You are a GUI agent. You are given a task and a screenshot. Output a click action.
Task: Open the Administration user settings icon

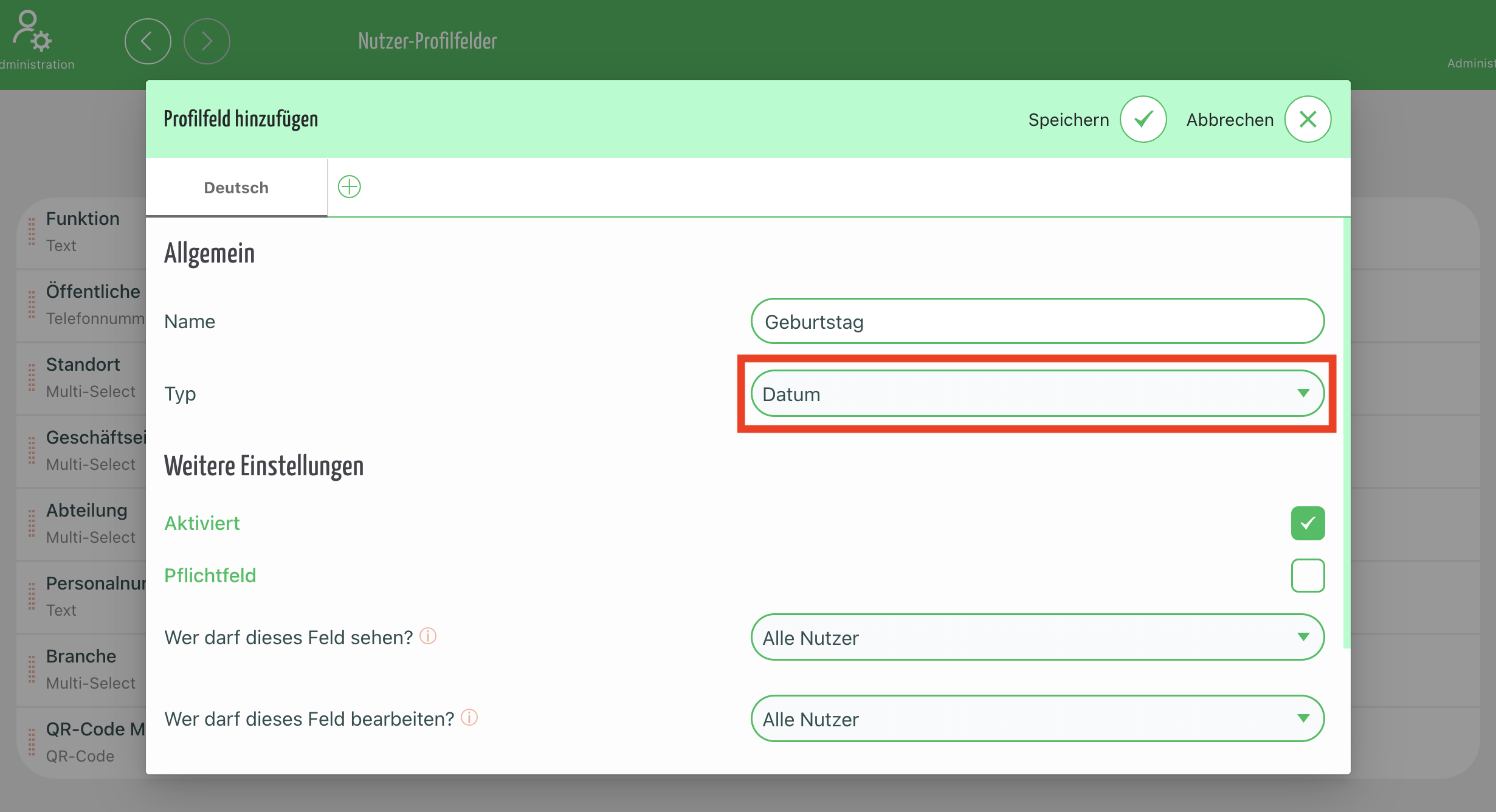pos(32,30)
